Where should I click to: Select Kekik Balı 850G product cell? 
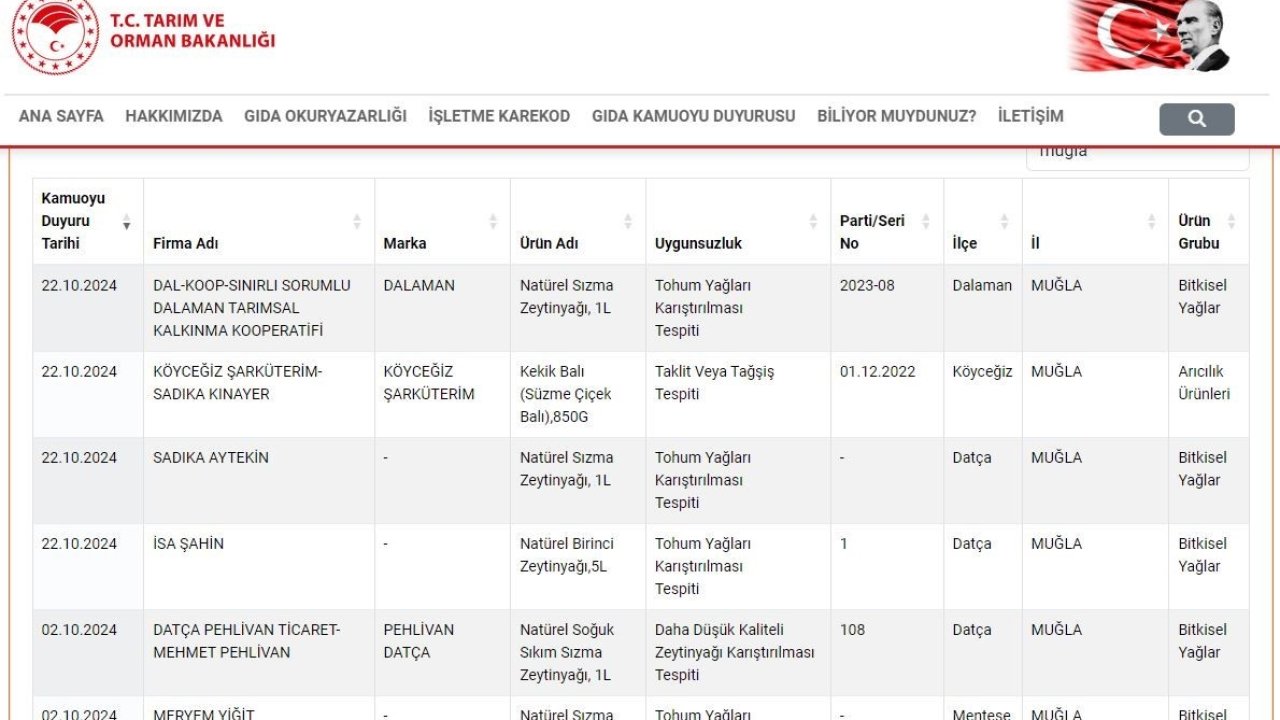[578, 394]
